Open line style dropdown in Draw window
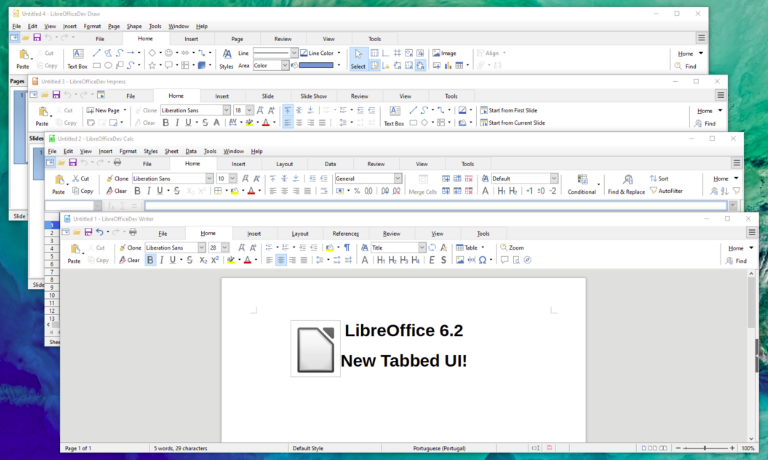Image resolution: width=768 pixels, height=460 pixels. (x=294, y=52)
